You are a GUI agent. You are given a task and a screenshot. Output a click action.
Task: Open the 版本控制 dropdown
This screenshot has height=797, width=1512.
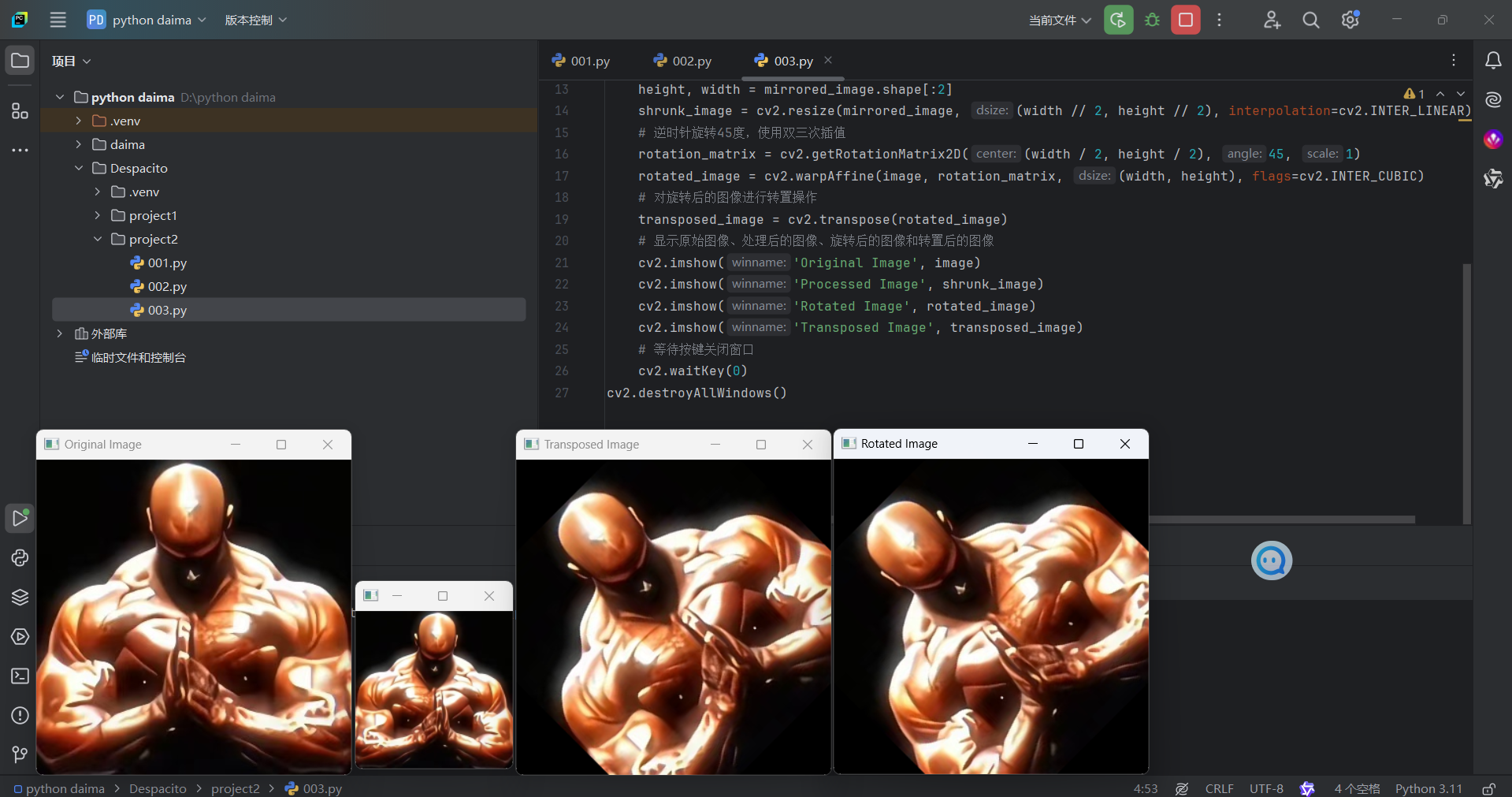(255, 20)
